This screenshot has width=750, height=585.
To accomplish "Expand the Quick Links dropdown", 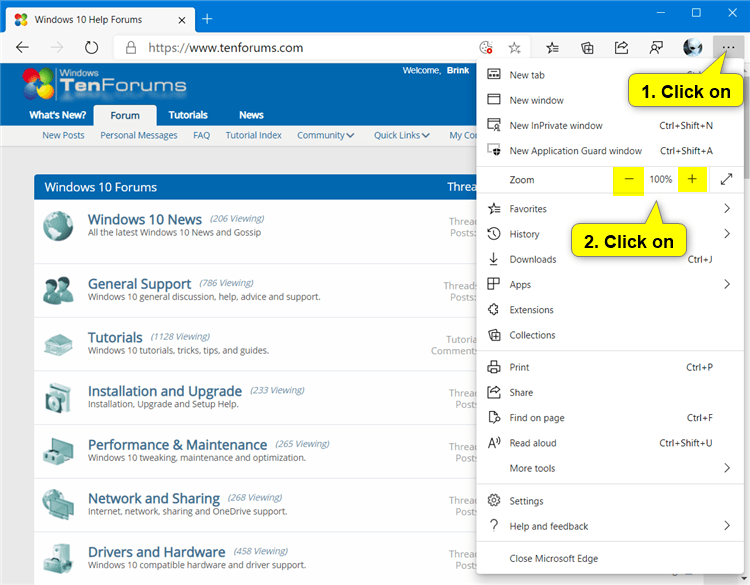I will click(x=402, y=135).
